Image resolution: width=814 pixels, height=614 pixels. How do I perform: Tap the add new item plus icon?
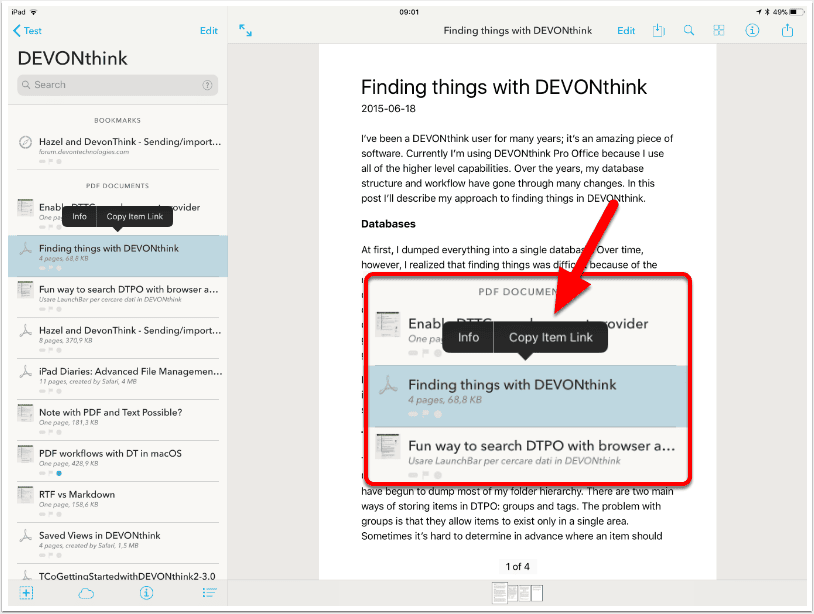pyautogui.click(x=26, y=593)
